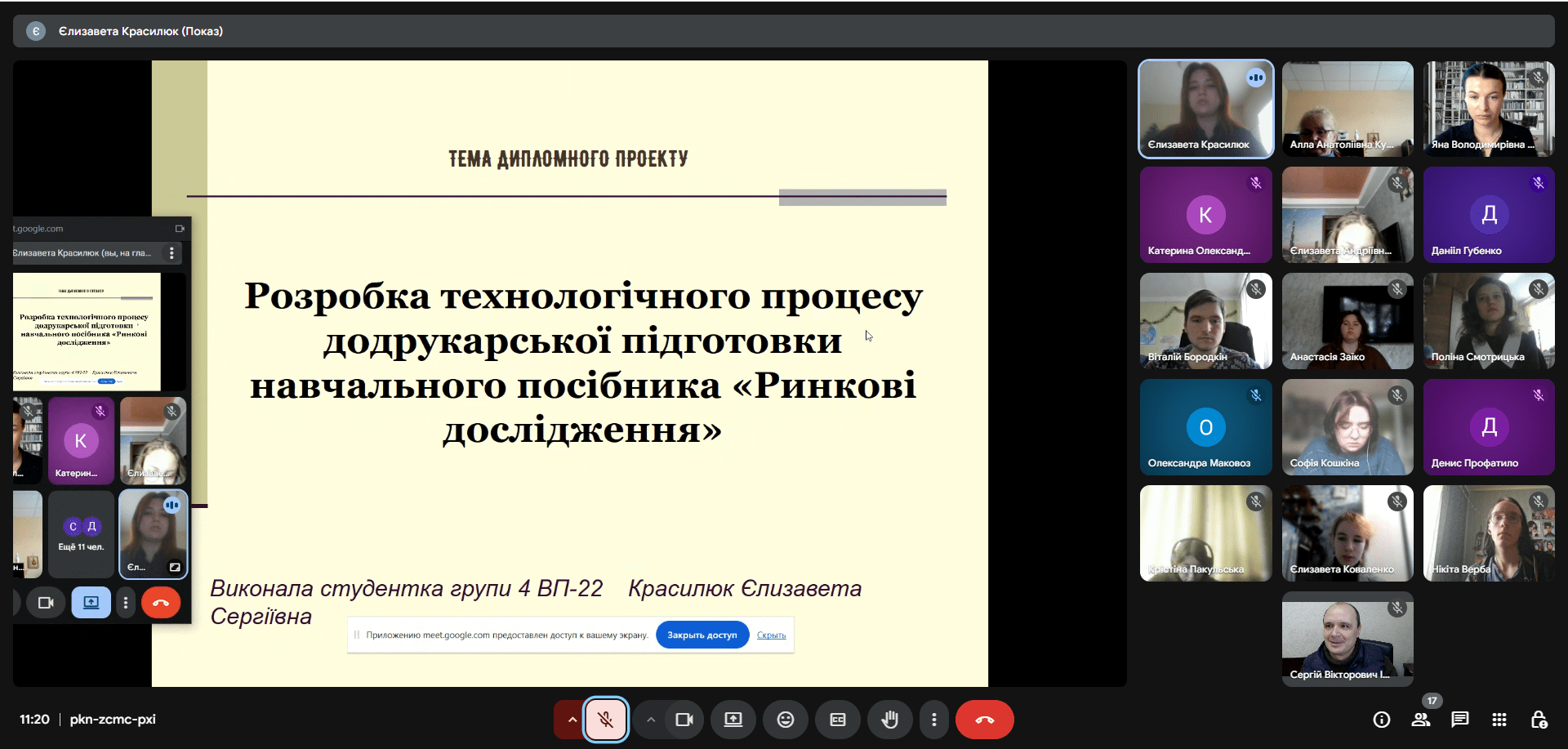
Task: Leave the call with red hangup button
Action: tap(984, 720)
